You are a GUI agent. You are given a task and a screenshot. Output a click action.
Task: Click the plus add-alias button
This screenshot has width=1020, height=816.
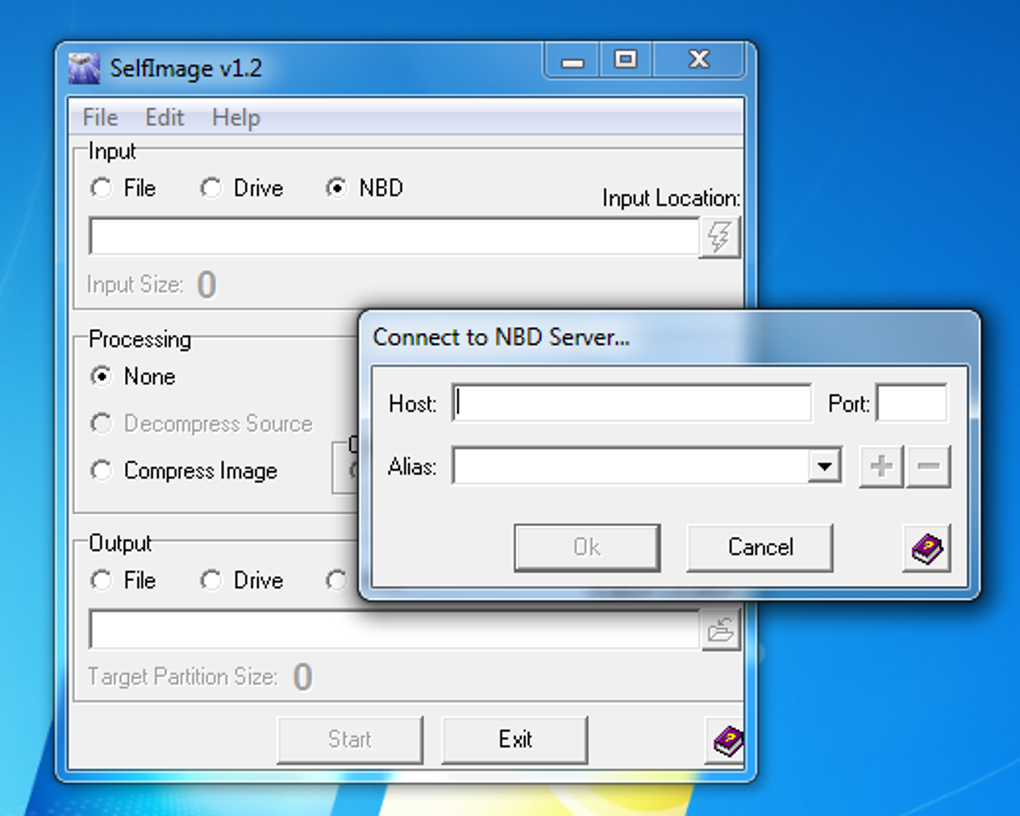[x=881, y=466]
